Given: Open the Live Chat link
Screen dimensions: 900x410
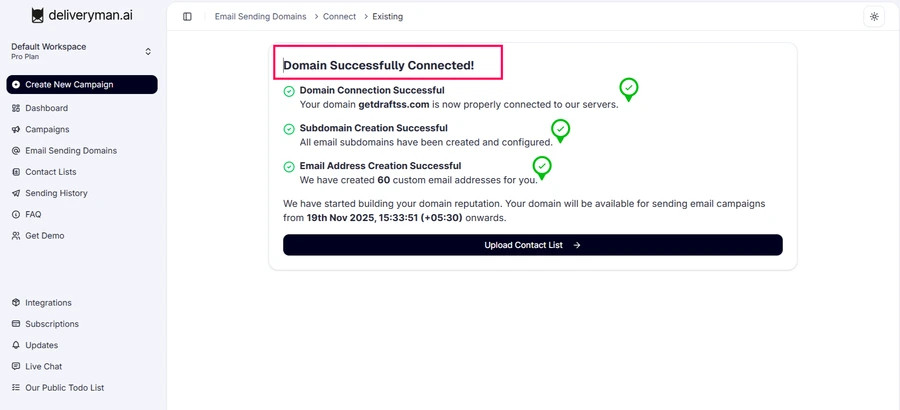Looking at the screenshot, I should [x=43, y=367].
